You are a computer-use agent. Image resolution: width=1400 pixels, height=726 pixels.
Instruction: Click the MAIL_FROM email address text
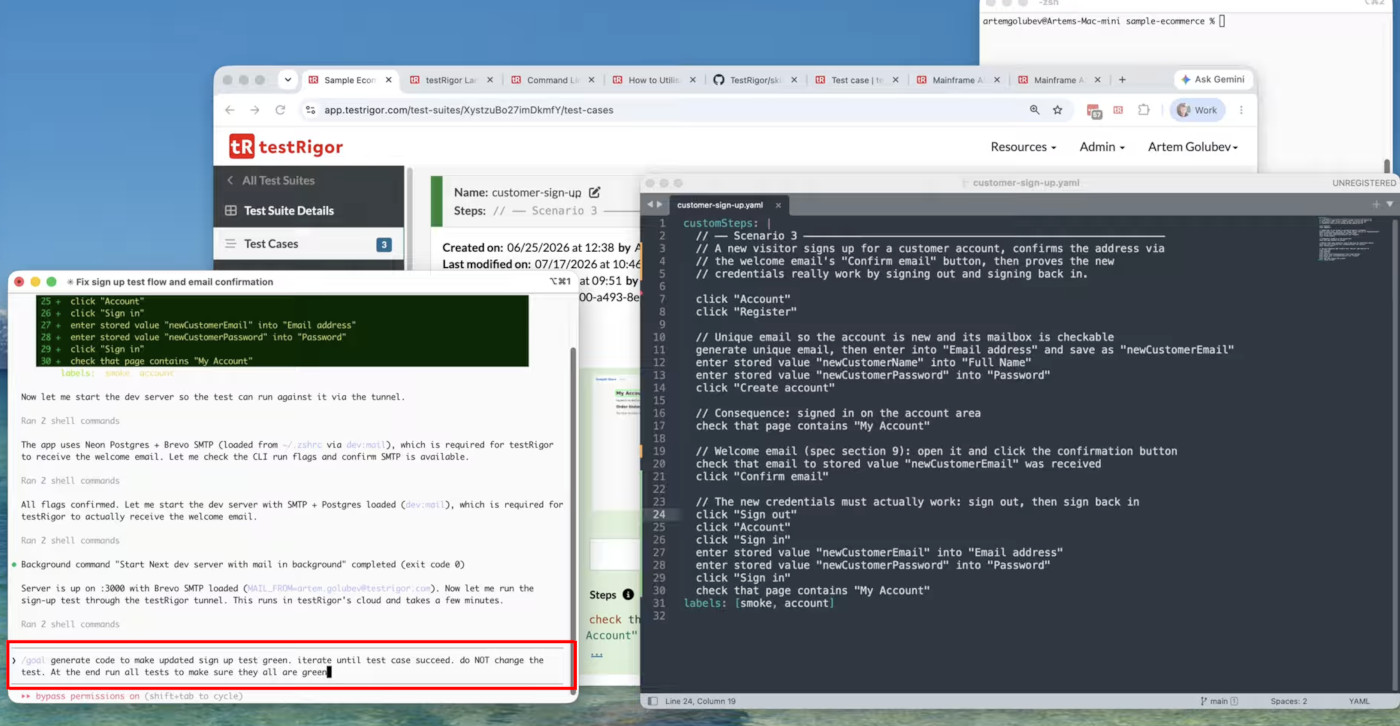click(x=339, y=588)
